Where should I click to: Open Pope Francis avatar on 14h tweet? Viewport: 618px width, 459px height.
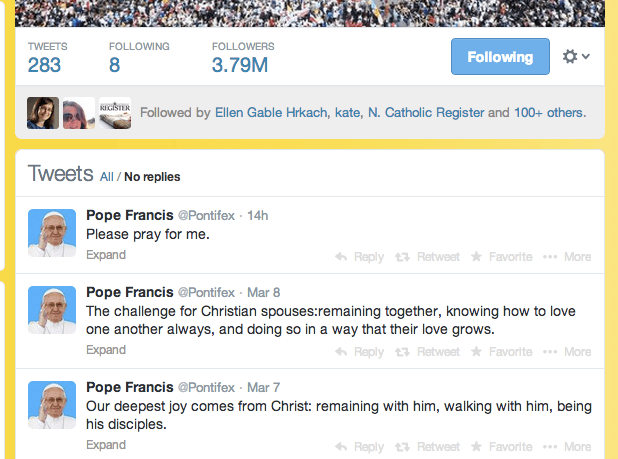coord(52,233)
